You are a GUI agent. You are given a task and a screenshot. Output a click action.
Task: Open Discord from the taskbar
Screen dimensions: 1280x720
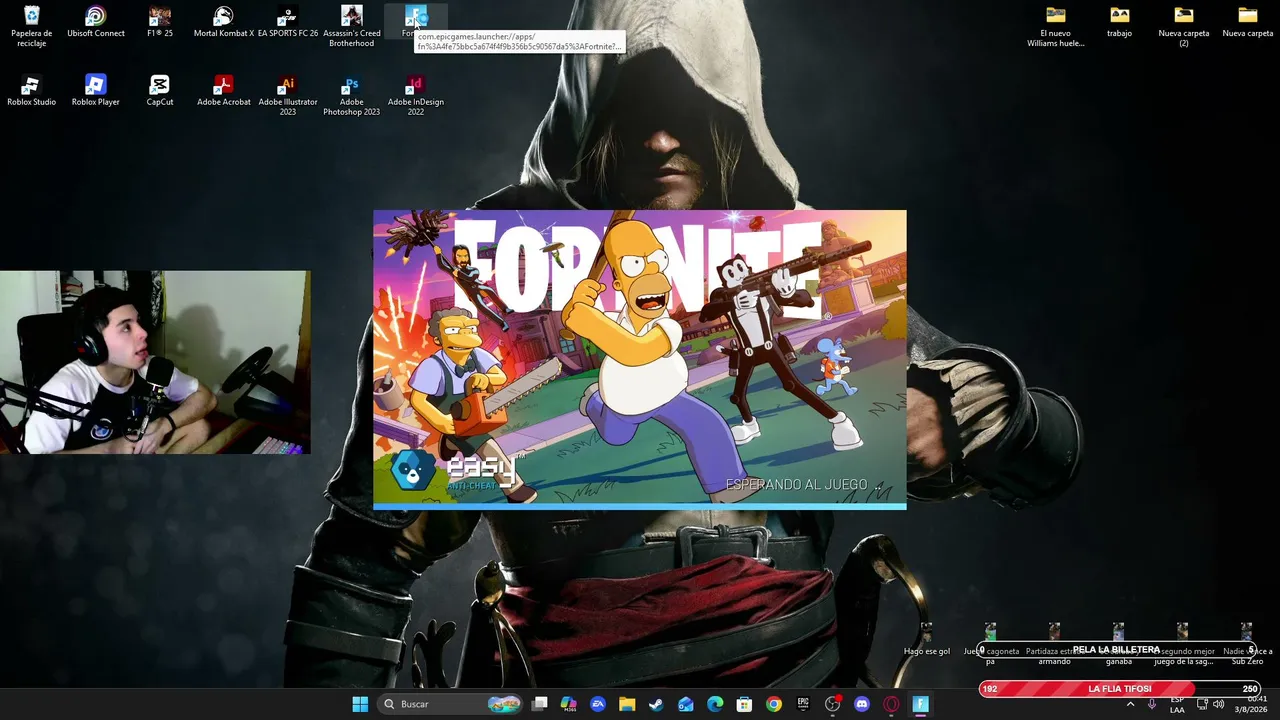862,704
